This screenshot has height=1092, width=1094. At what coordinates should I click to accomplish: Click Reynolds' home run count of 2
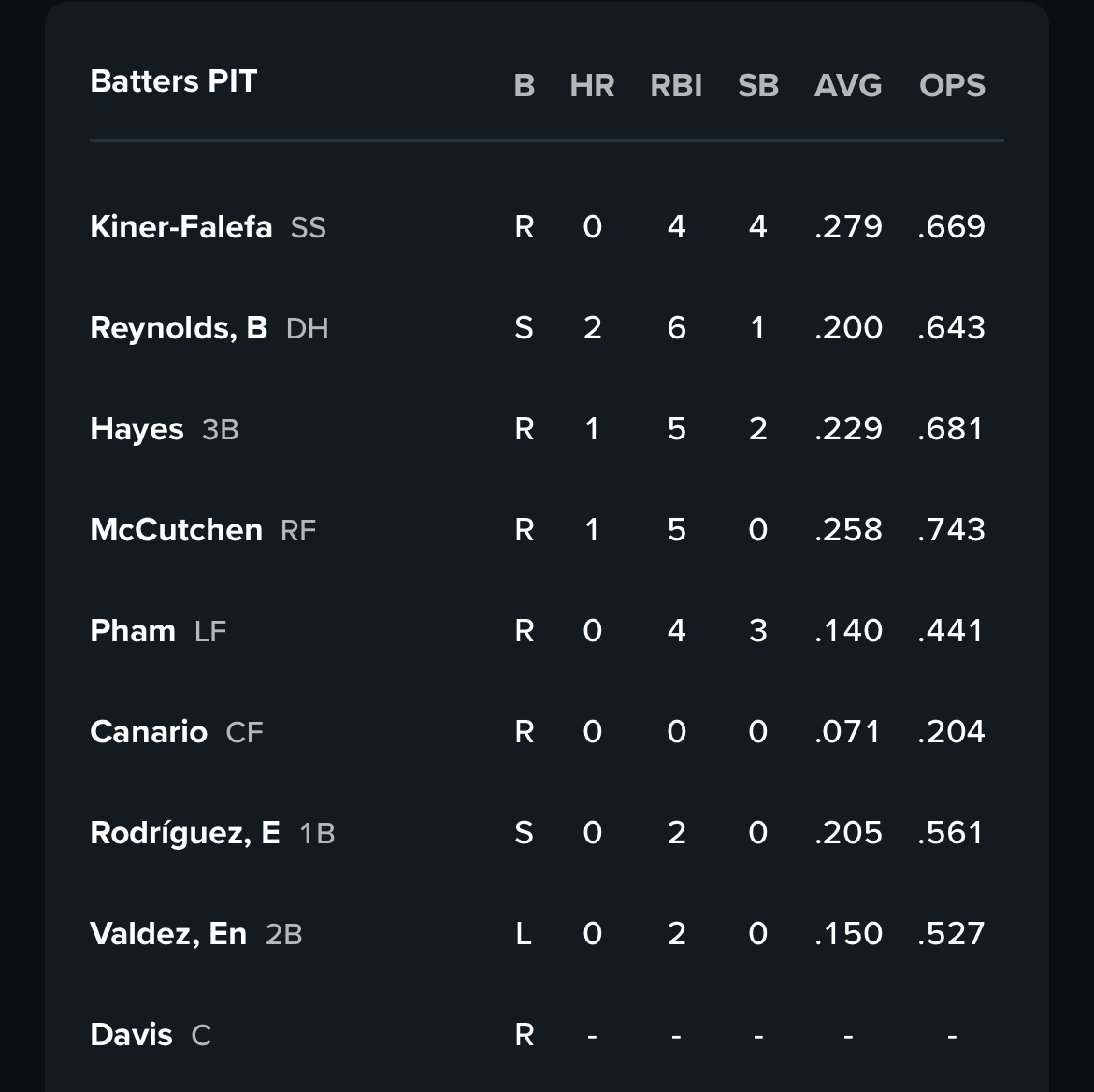tap(592, 328)
